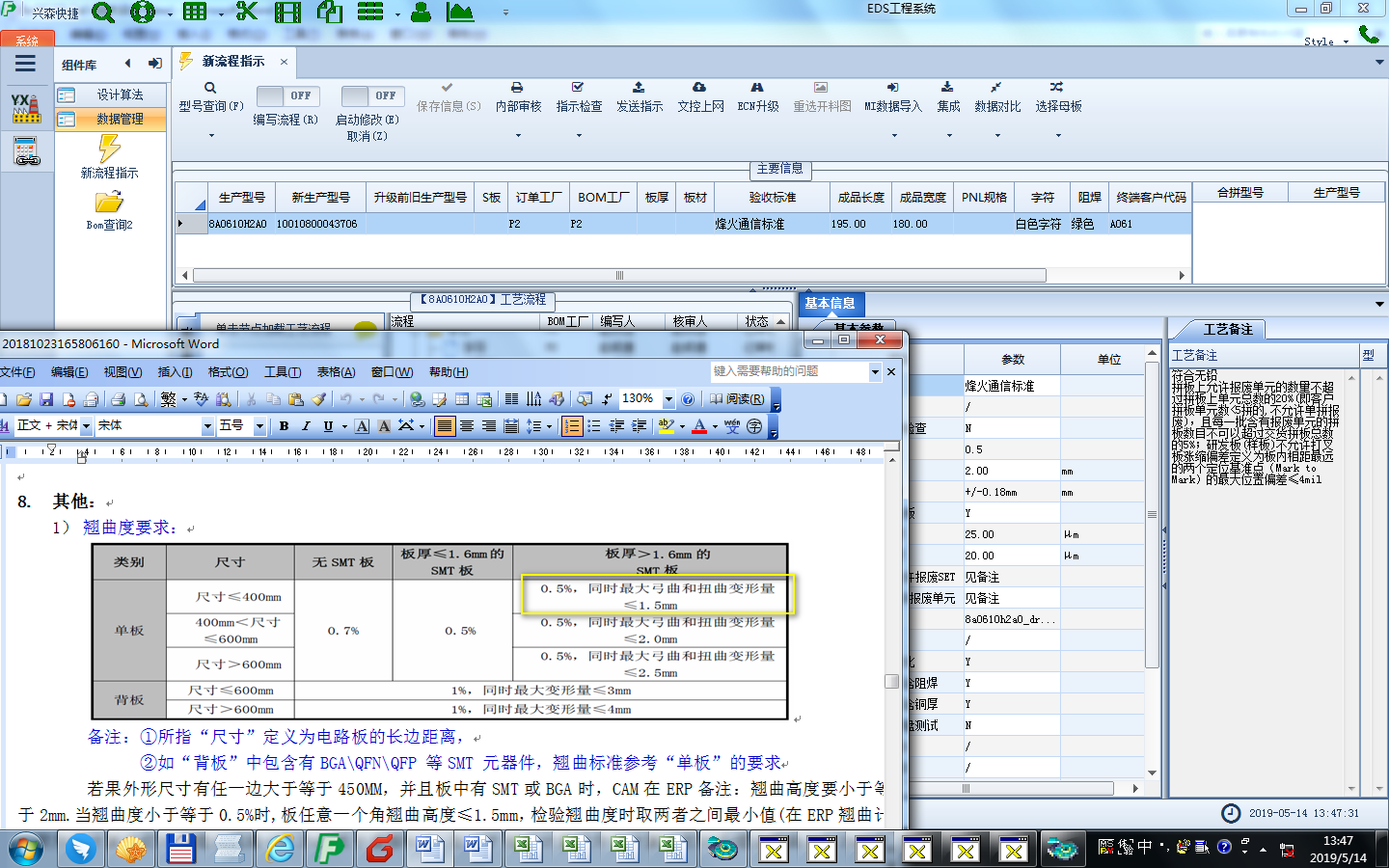
Task: Click 型号查询(F) search tool
Action: (210, 97)
